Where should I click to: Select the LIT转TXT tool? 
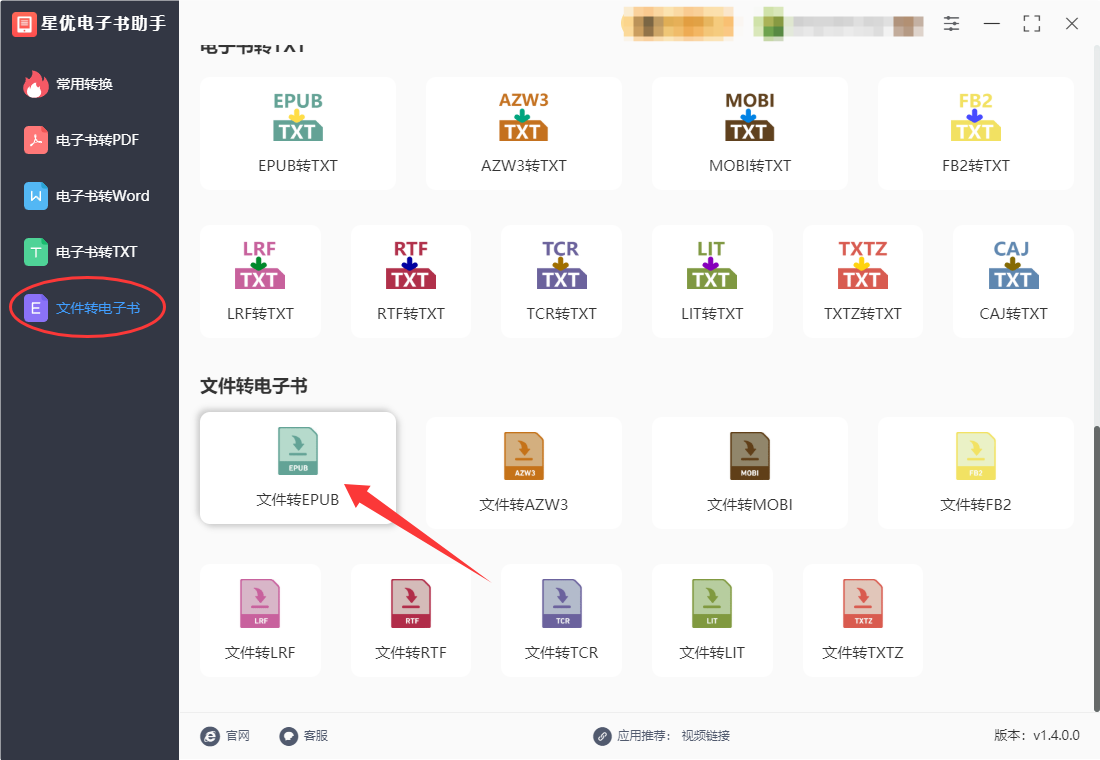[712, 281]
